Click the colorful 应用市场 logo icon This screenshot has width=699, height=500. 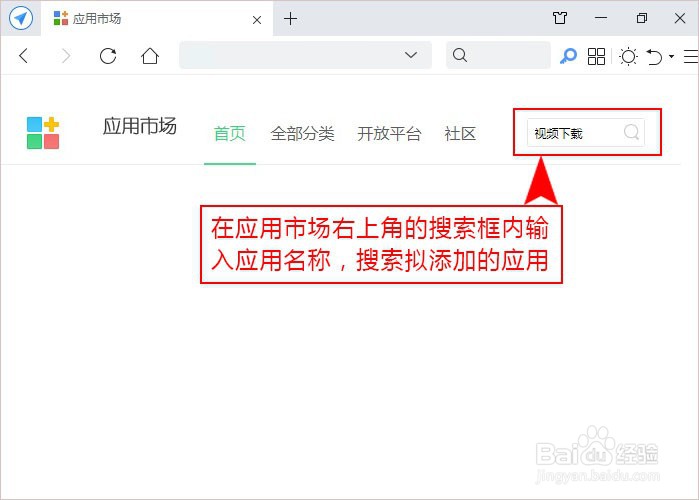[43, 133]
